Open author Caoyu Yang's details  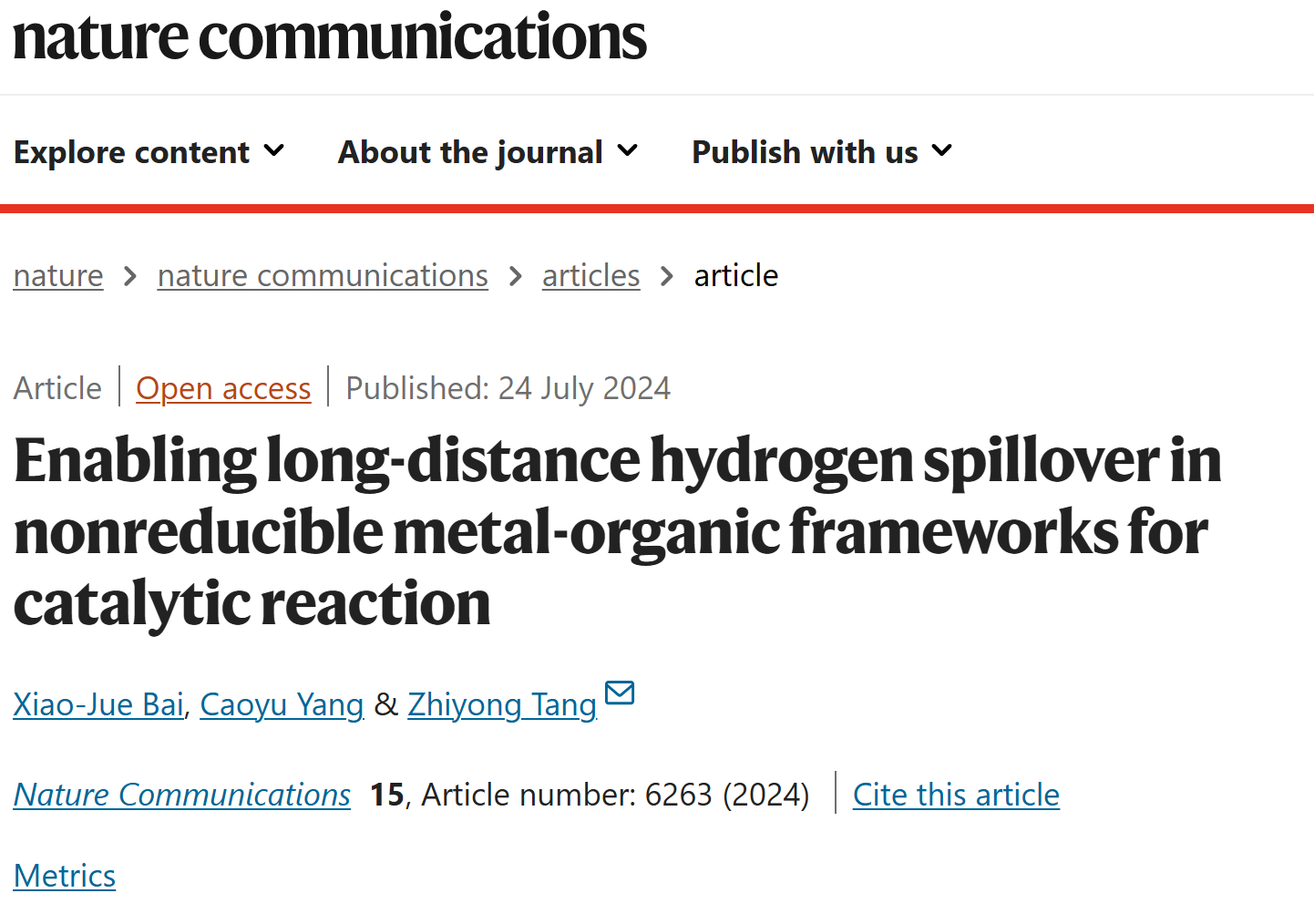coord(282,704)
